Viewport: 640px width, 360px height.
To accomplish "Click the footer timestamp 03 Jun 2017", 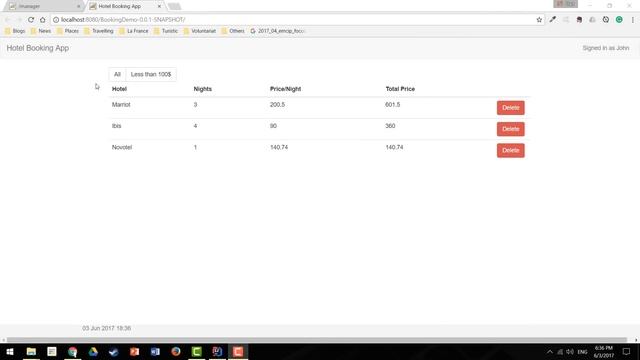I will pyautogui.click(x=107, y=328).
